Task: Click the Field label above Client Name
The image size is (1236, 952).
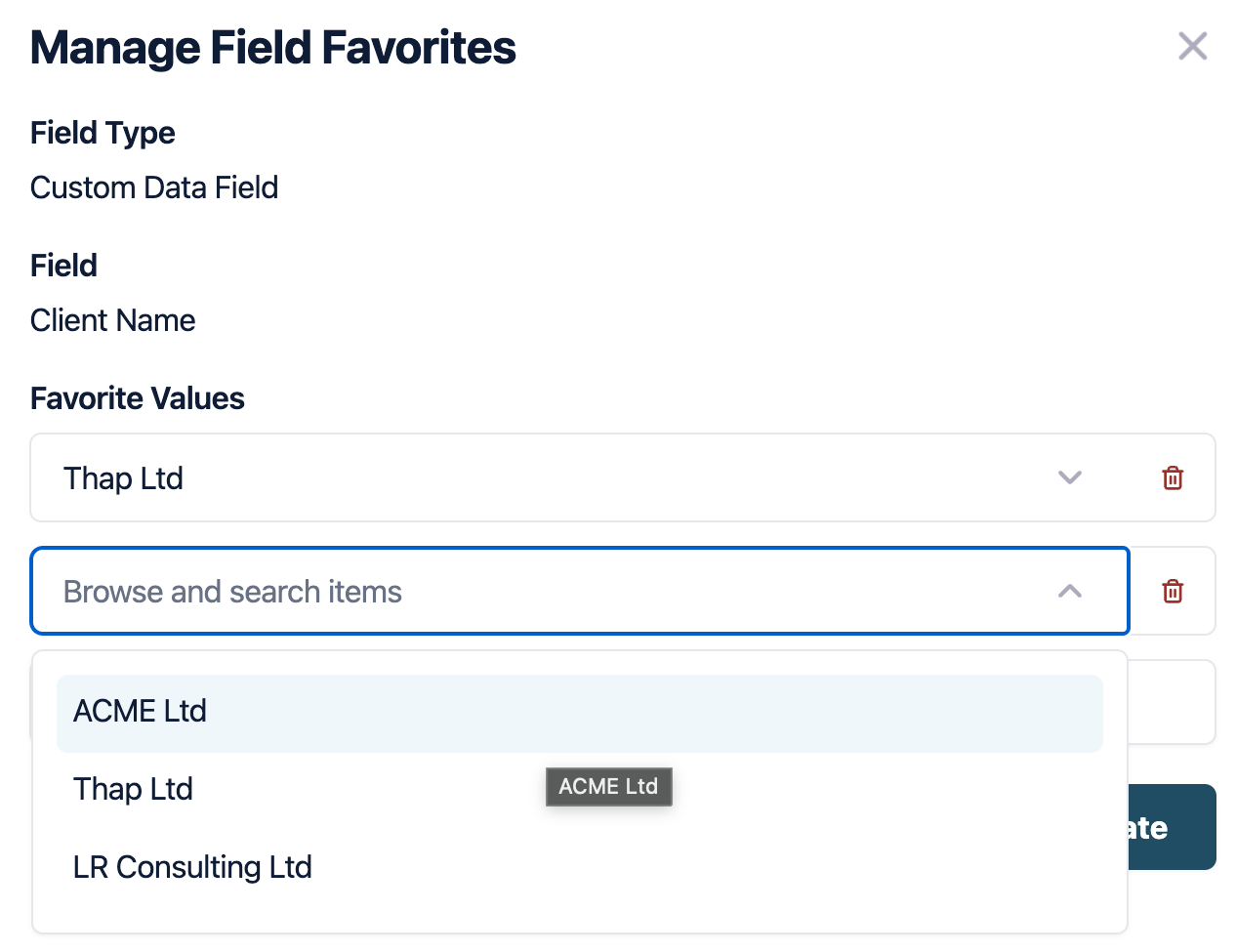Action: point(63,266)
